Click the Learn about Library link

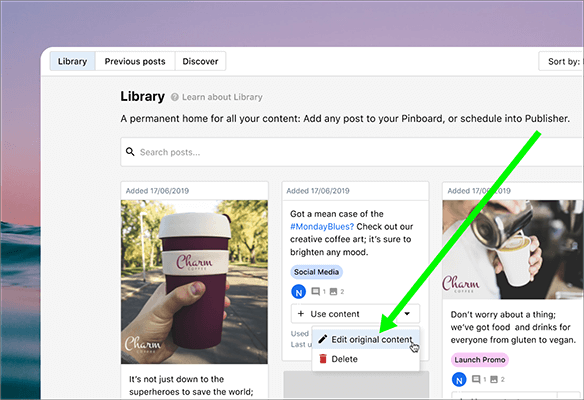click(x=222, y=97)
